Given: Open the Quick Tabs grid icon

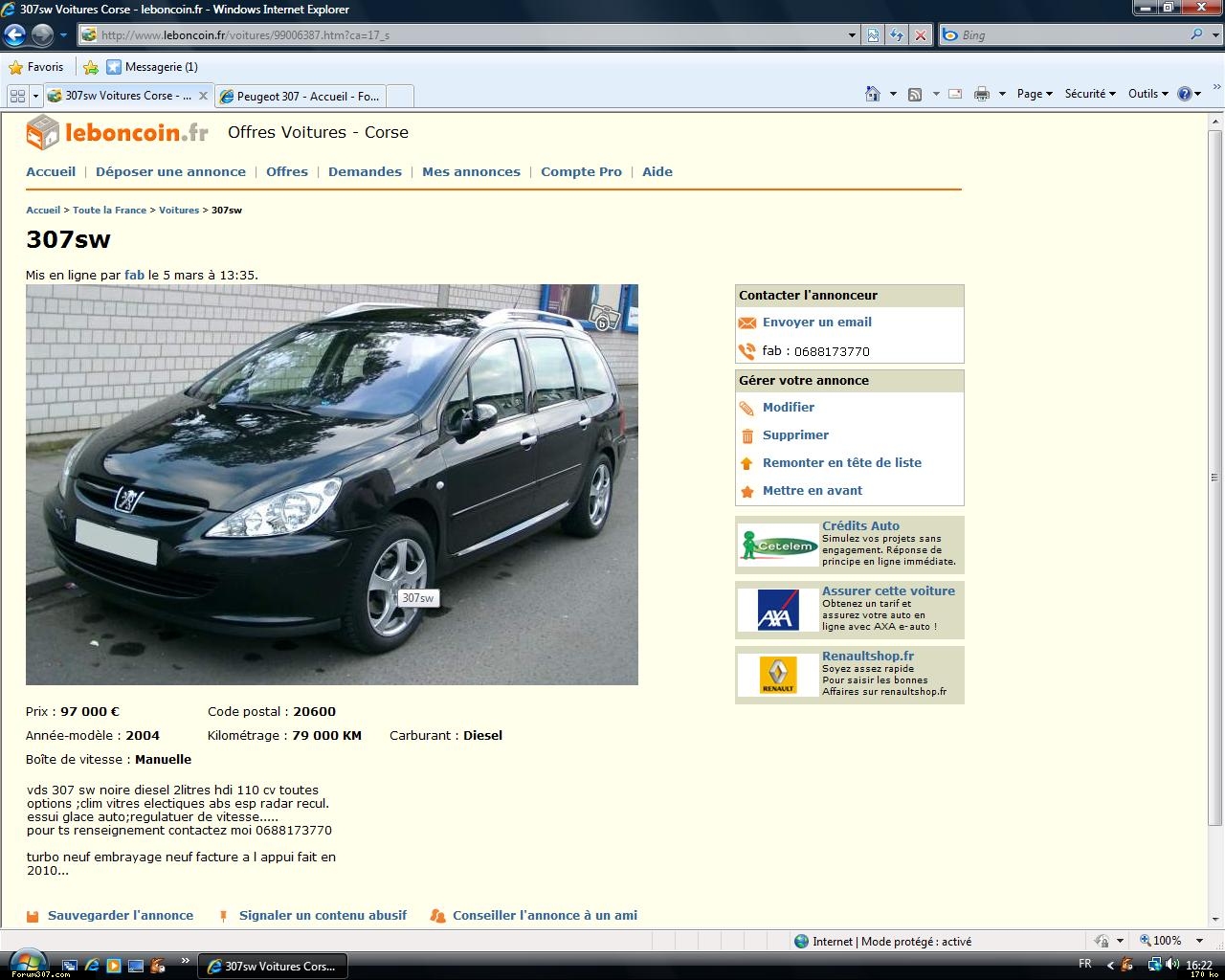Looking at the screenshot, I should pos(16,96).
